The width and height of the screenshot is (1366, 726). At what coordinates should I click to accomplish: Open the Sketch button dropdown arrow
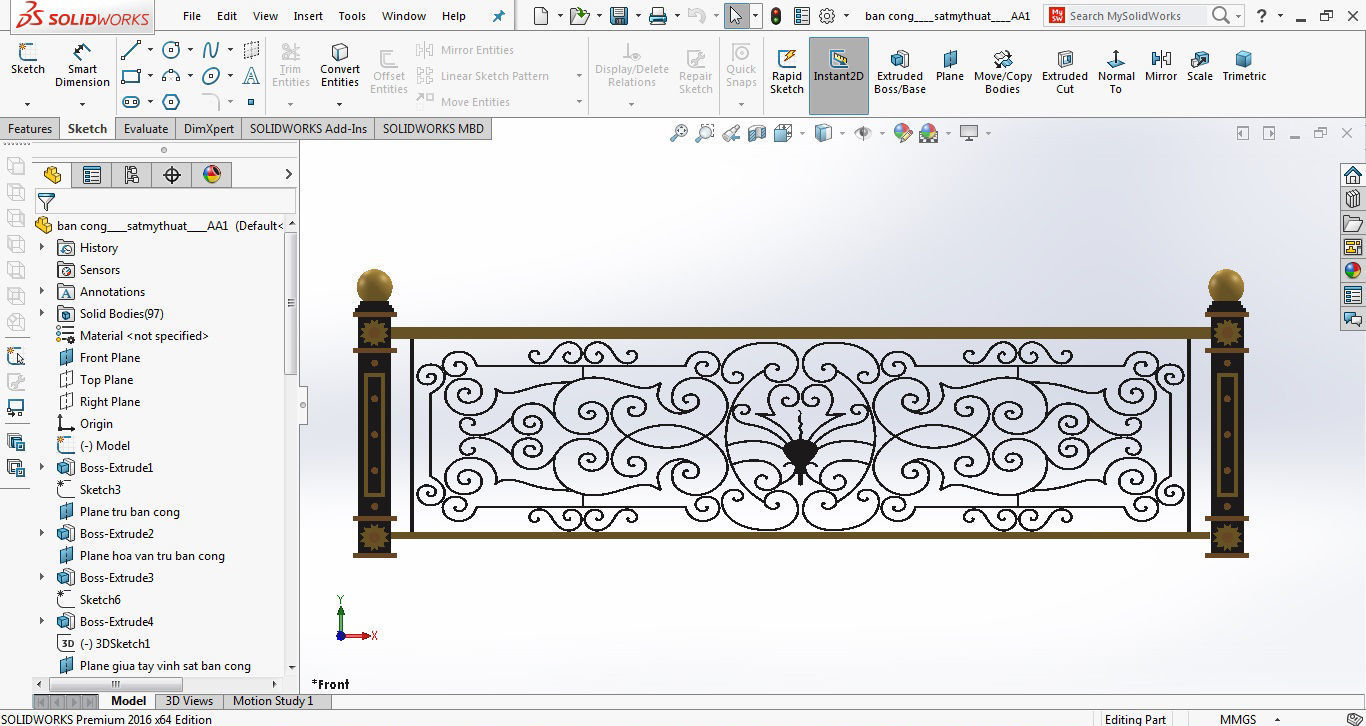[x=27, y=104]
